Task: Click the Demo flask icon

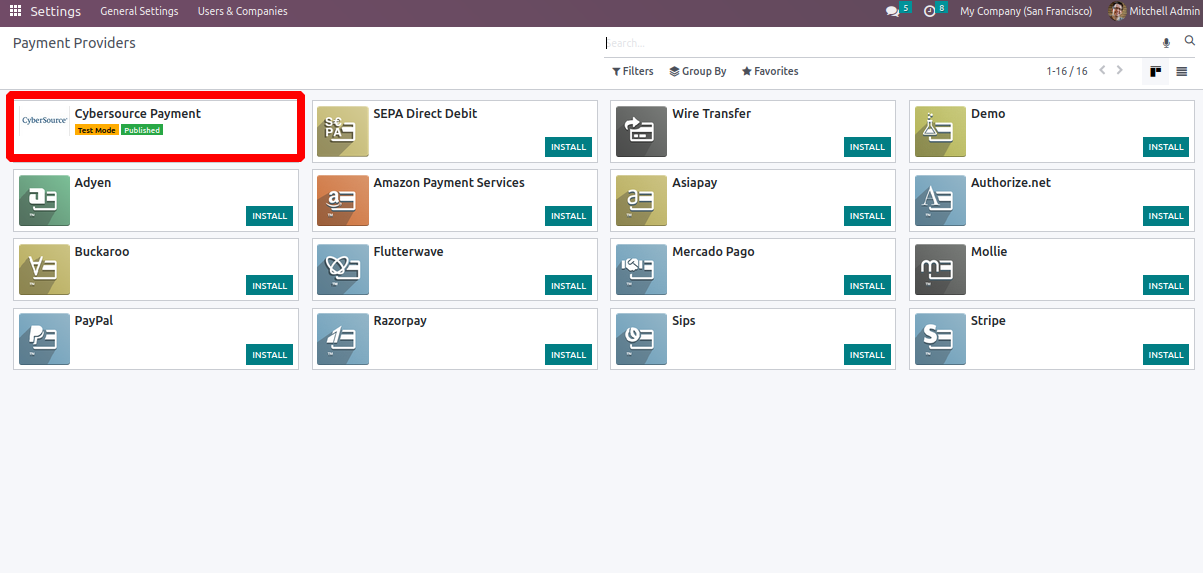Action: tap(940, 132)
